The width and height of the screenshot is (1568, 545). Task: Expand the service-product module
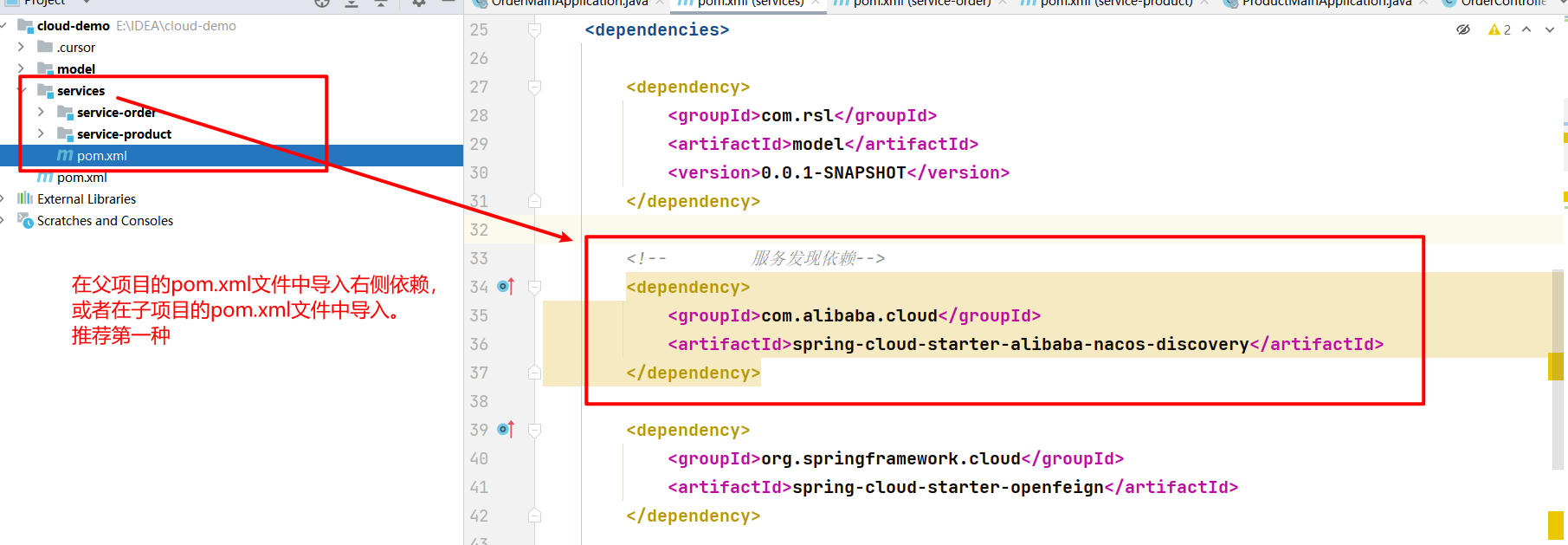click(41, 133)
